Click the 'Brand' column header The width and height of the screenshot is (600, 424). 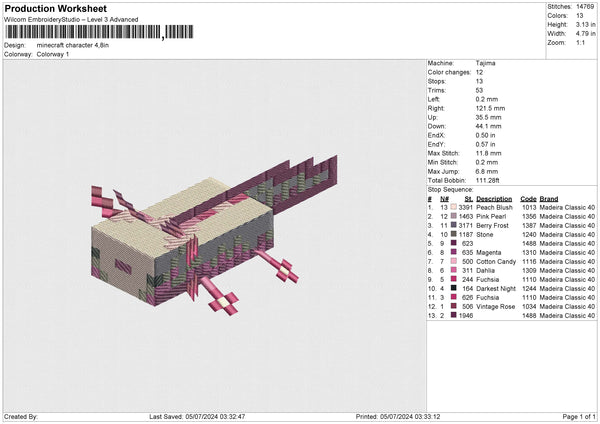(x=549, y=199)
